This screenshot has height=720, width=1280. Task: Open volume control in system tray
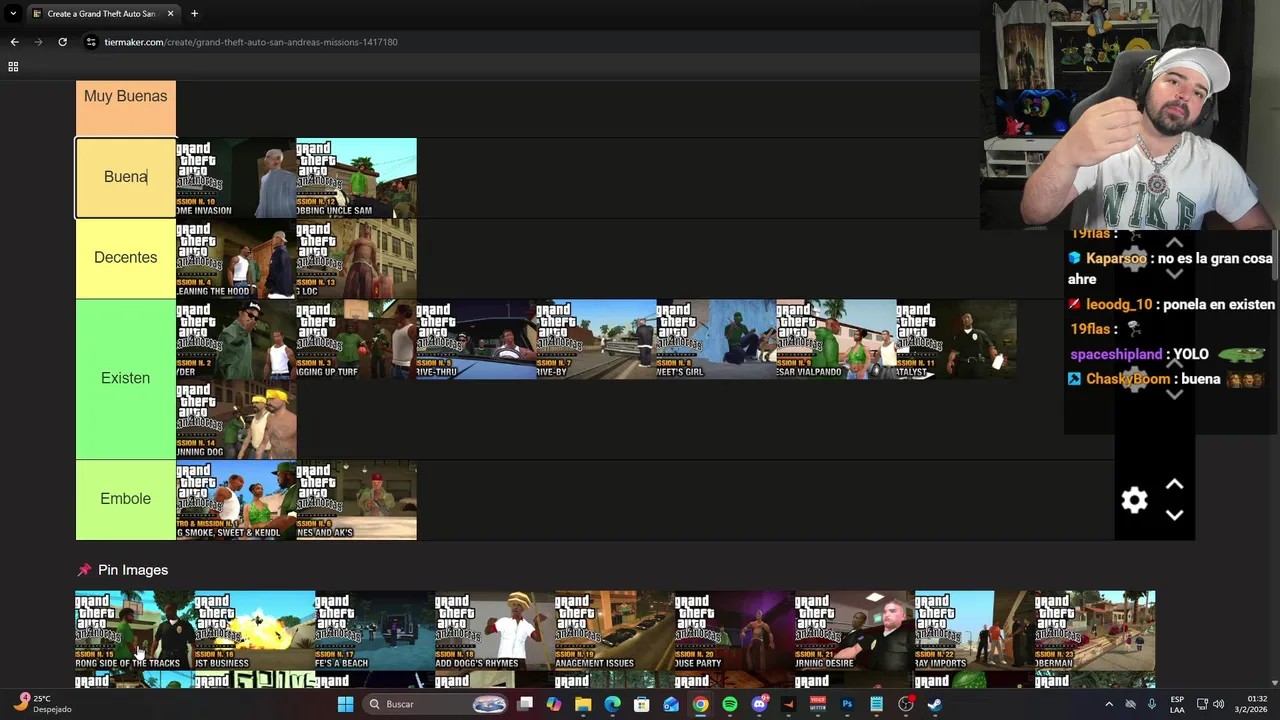(1218, 704)
